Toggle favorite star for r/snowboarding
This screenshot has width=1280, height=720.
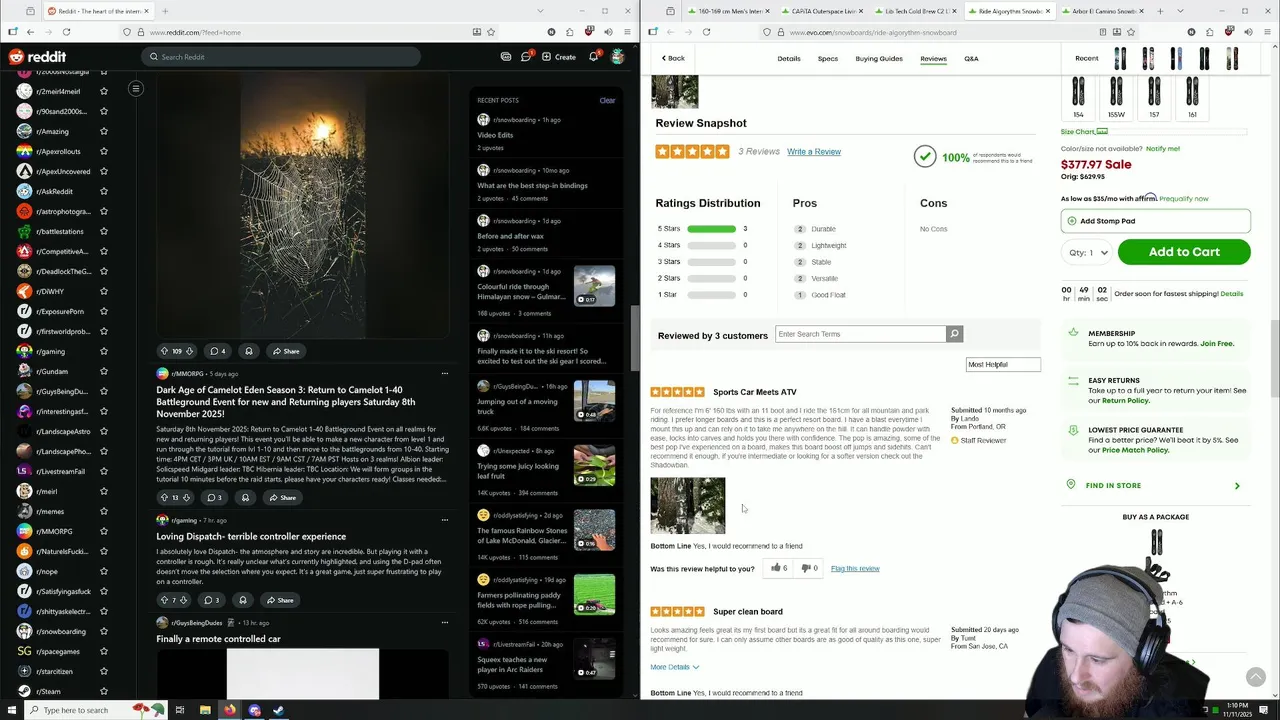tap(104, 631)
